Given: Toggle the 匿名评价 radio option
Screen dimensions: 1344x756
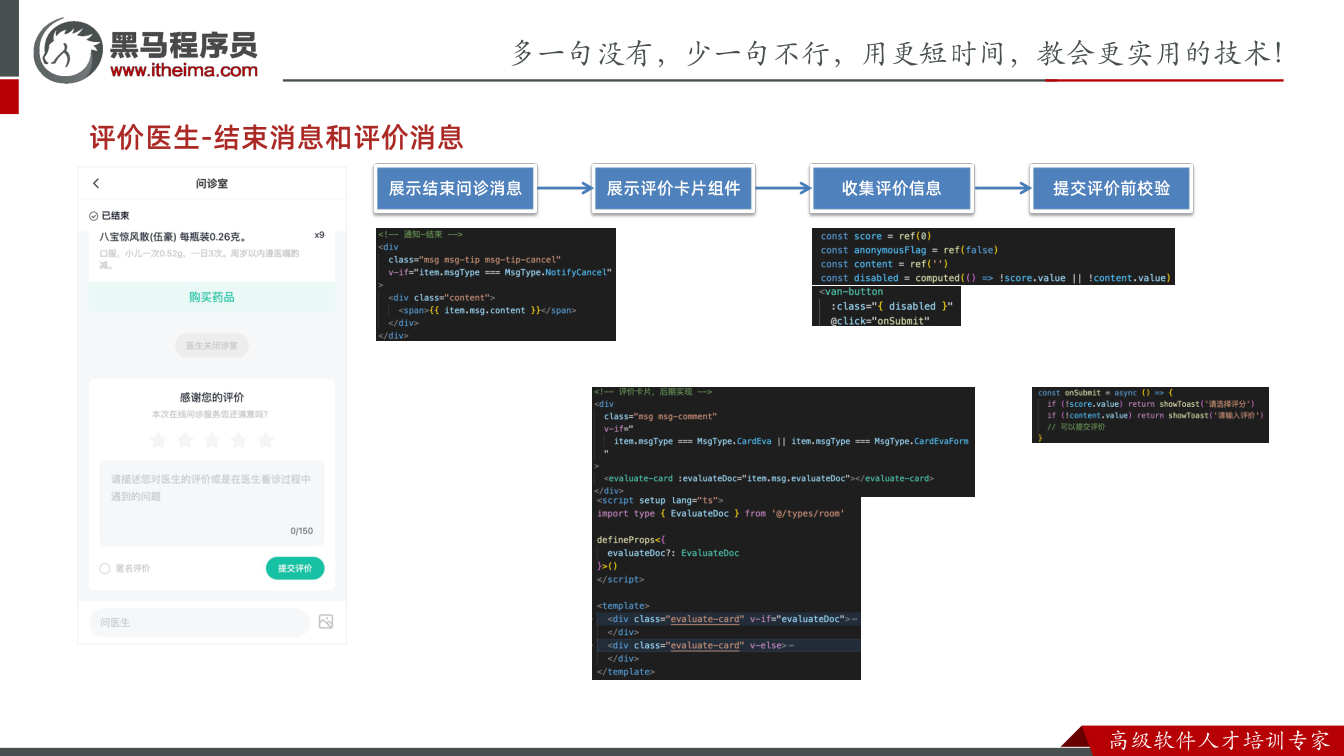Looking at the screenshot, I should 105,568.
